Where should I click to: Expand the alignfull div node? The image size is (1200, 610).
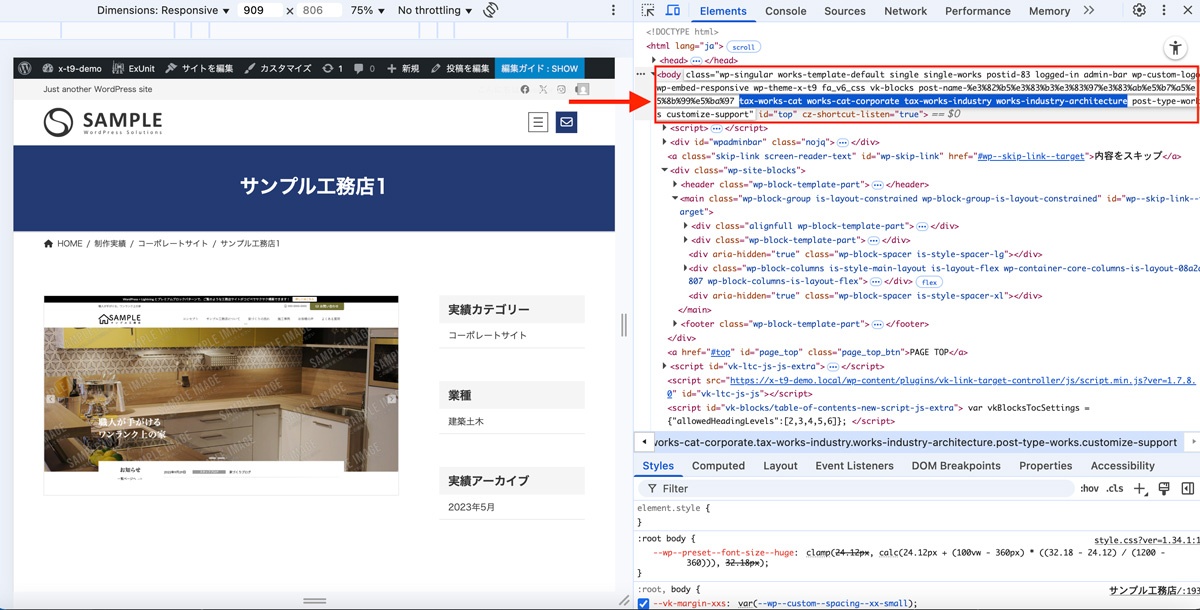[x=688, y=226]
